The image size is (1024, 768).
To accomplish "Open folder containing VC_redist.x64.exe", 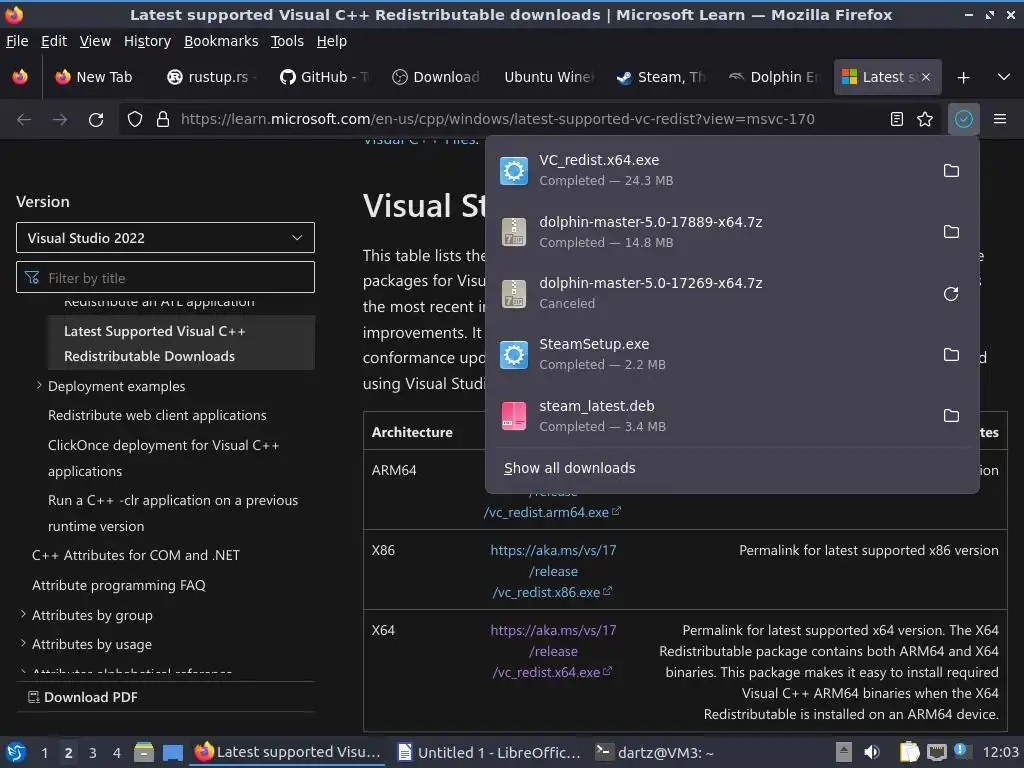I will tap(951, 170).
